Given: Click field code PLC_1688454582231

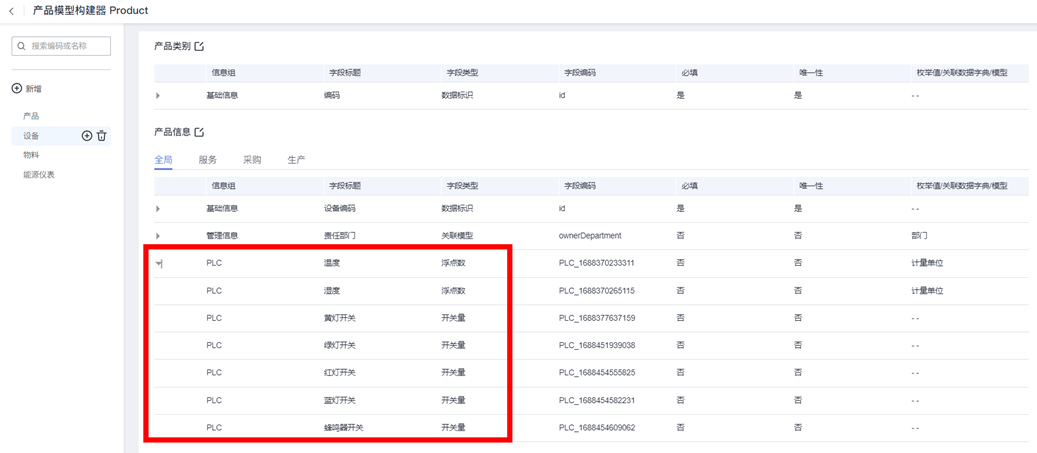Looking at the screenshot, I should [597, 400].
